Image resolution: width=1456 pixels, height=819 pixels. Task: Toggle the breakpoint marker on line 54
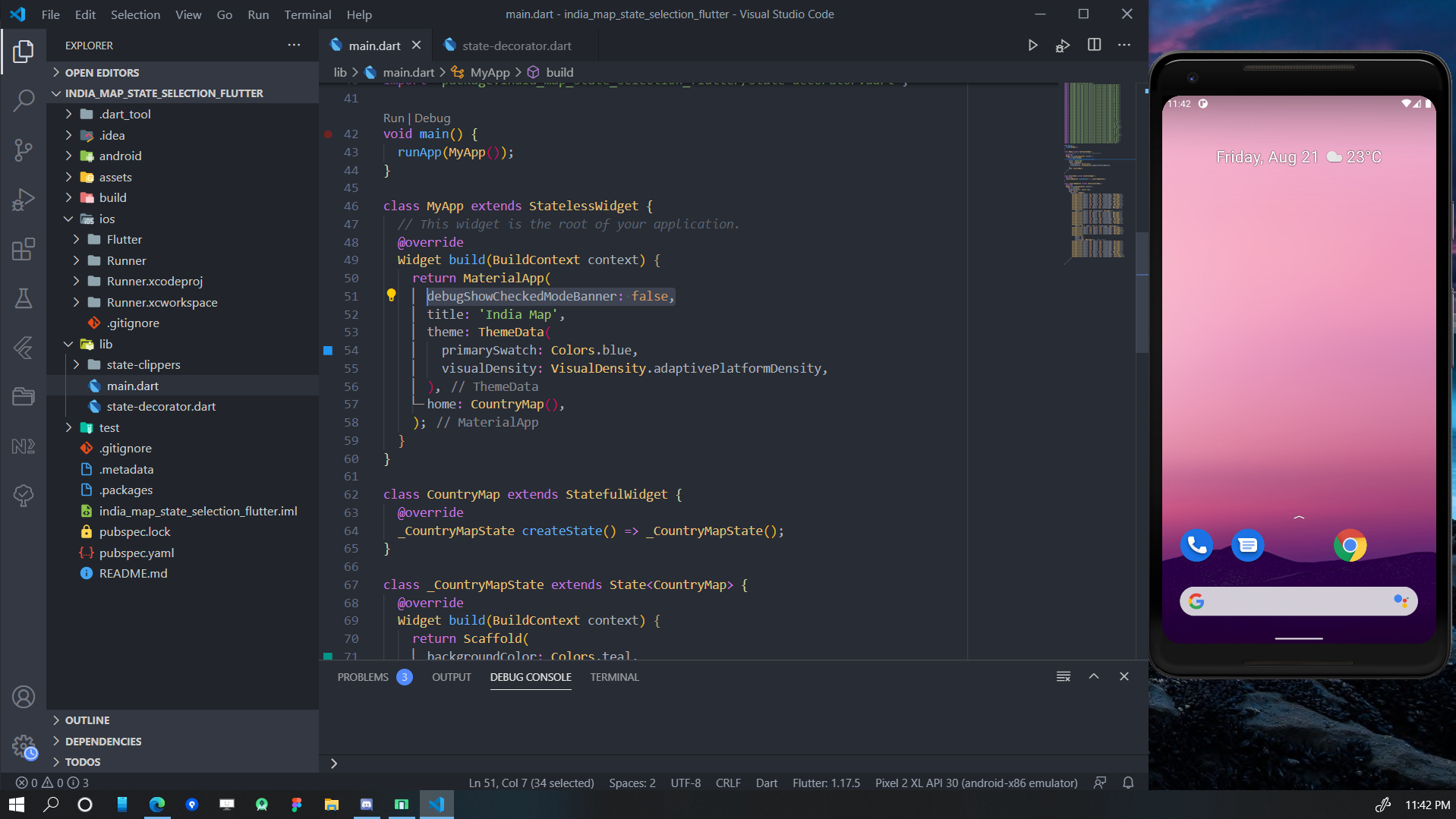327,350
